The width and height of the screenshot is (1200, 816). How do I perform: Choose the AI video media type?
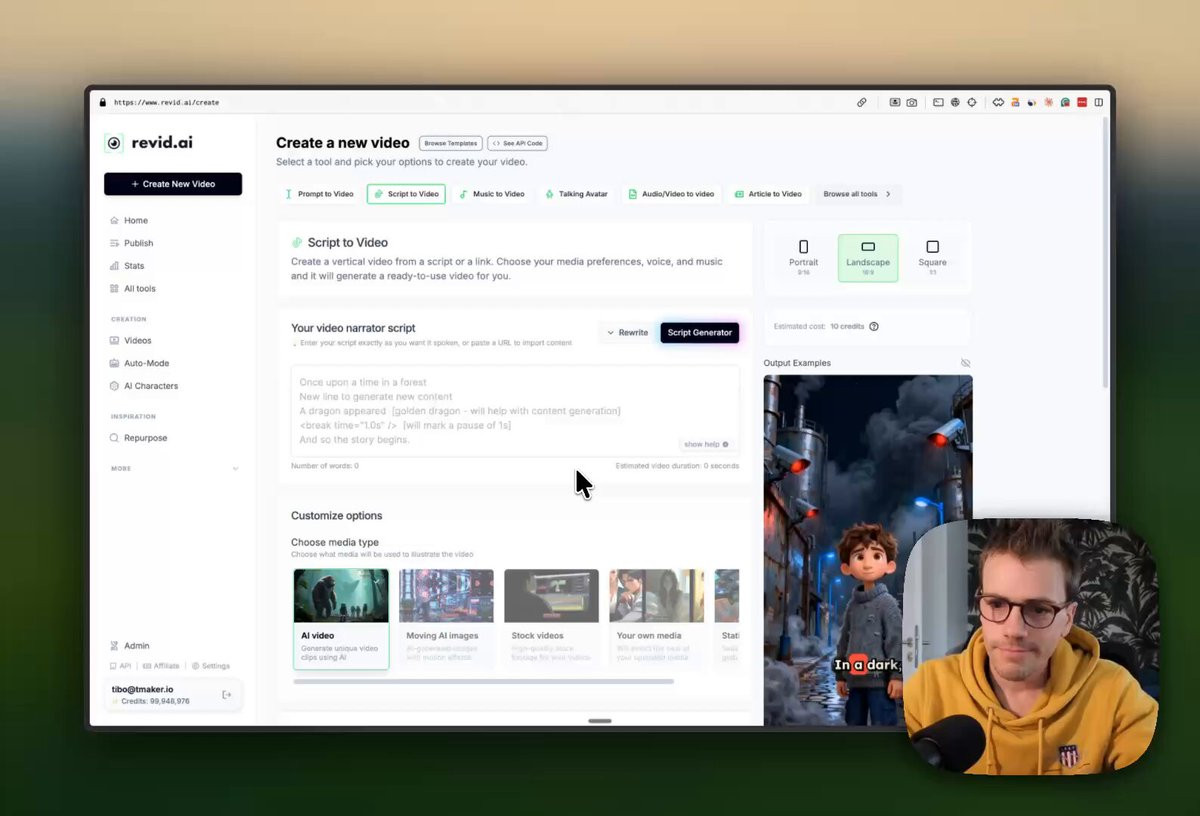341,619
